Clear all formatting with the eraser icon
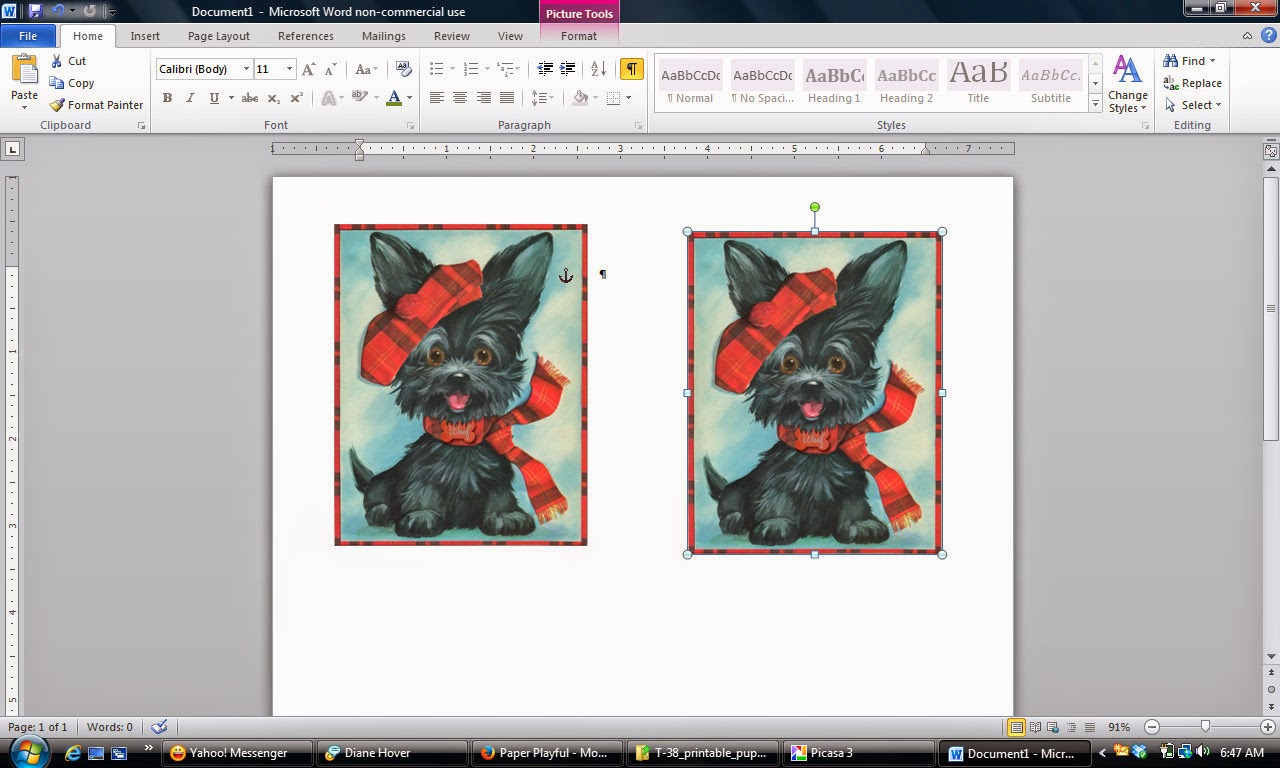Image resolution: width=1280 pixels, height=768 pixels. tap(404, 69)
